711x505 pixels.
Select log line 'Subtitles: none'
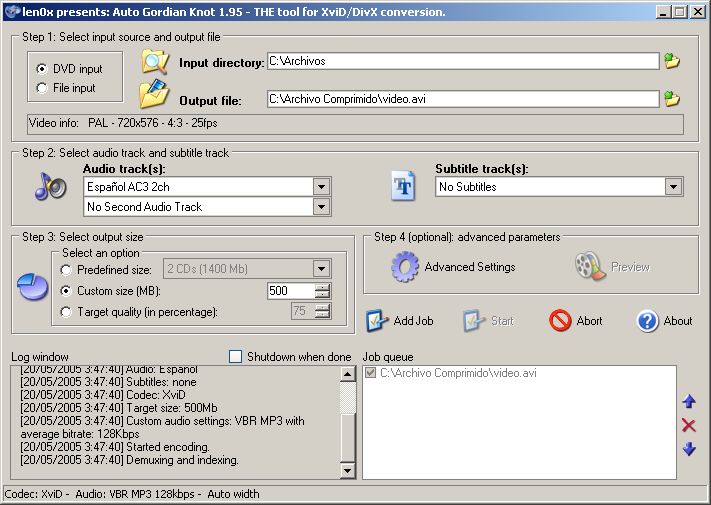coord(108,382)
